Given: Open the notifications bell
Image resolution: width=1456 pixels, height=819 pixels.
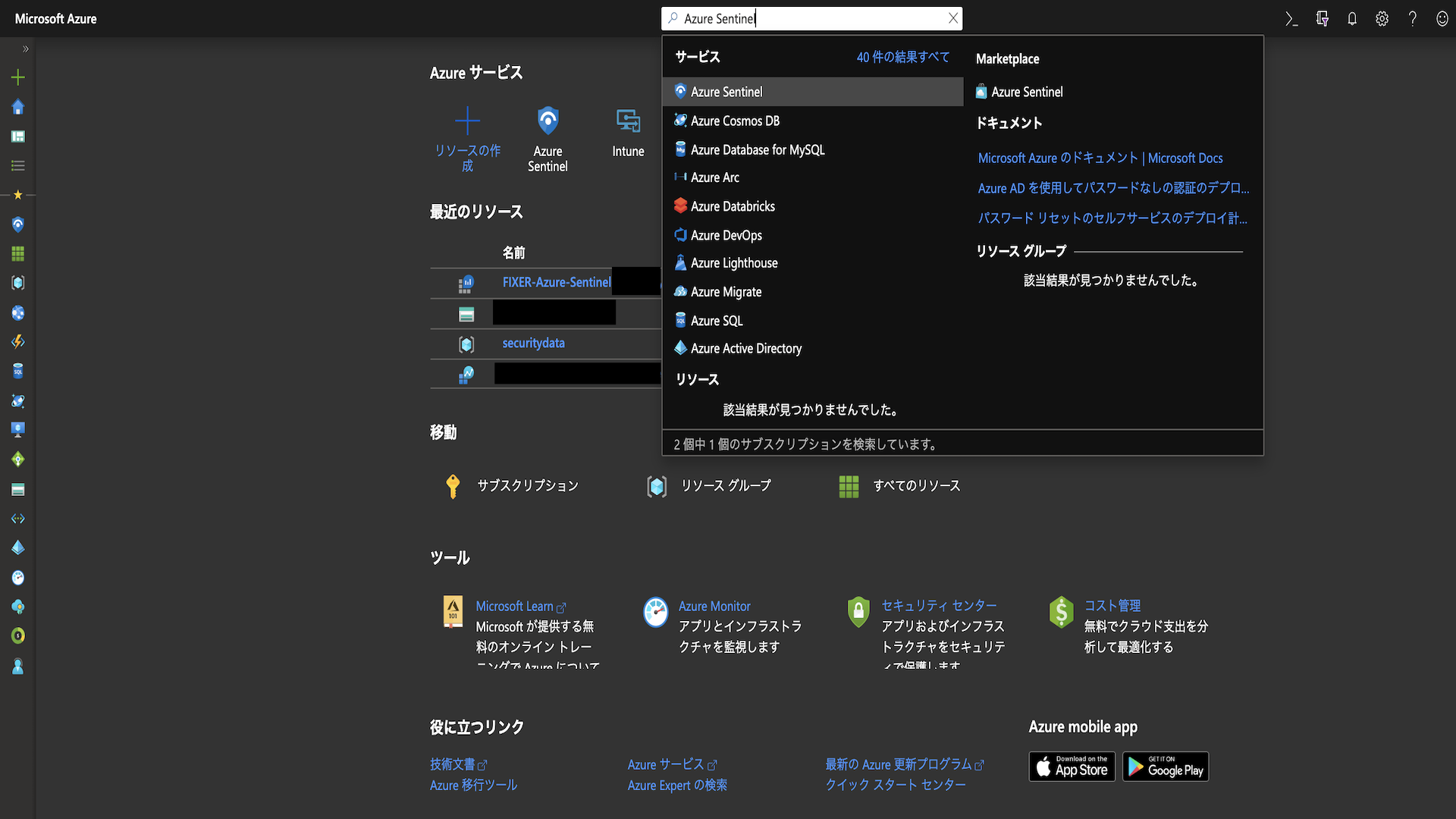Looking at the screenshot, I should tap(1352, 19).
